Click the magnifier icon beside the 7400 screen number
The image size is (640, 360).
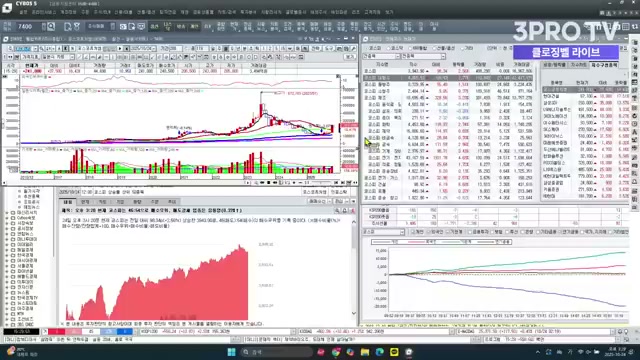tap(51, 27)
